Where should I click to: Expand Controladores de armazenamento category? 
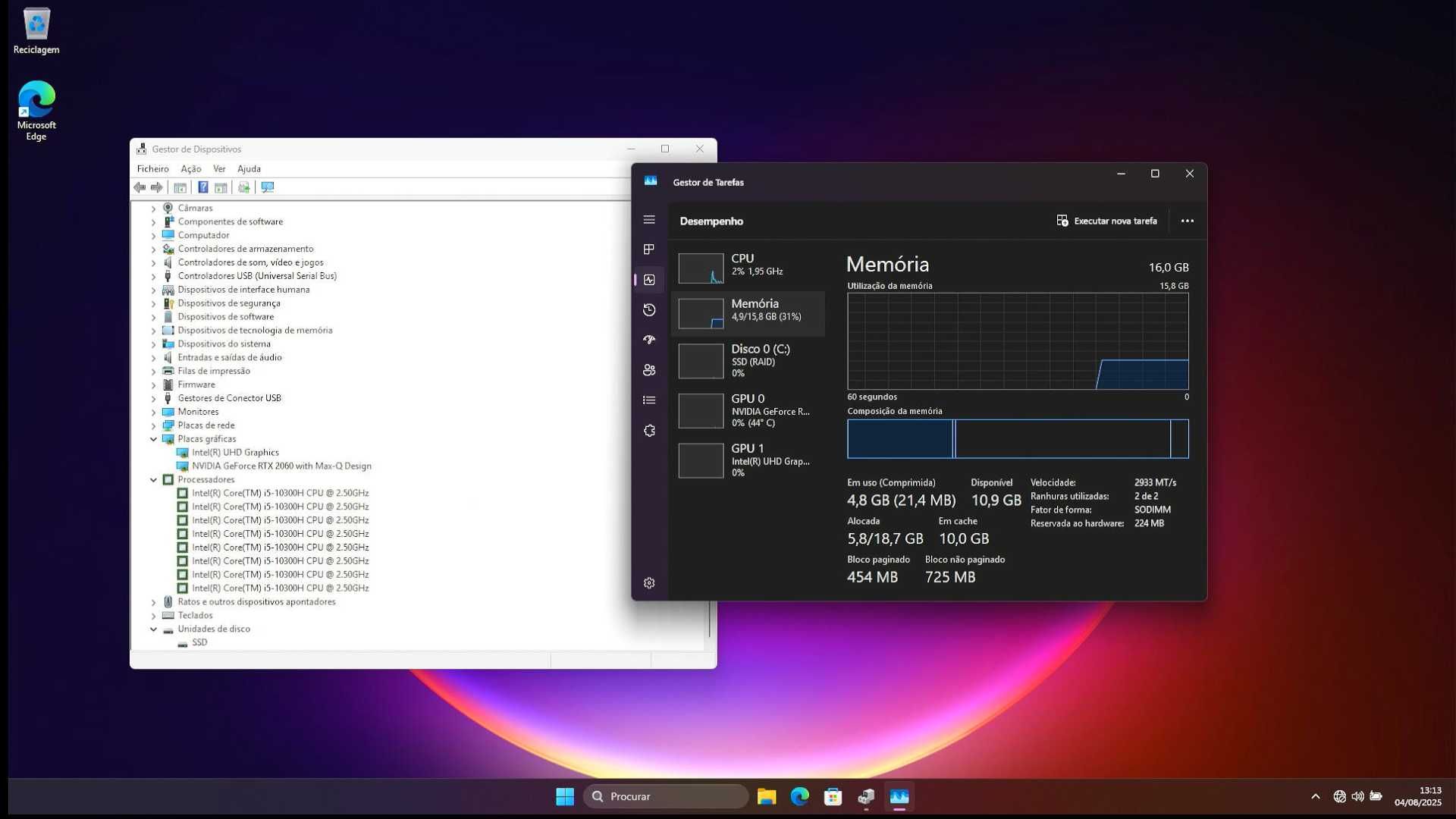click(x=154, y=249)
